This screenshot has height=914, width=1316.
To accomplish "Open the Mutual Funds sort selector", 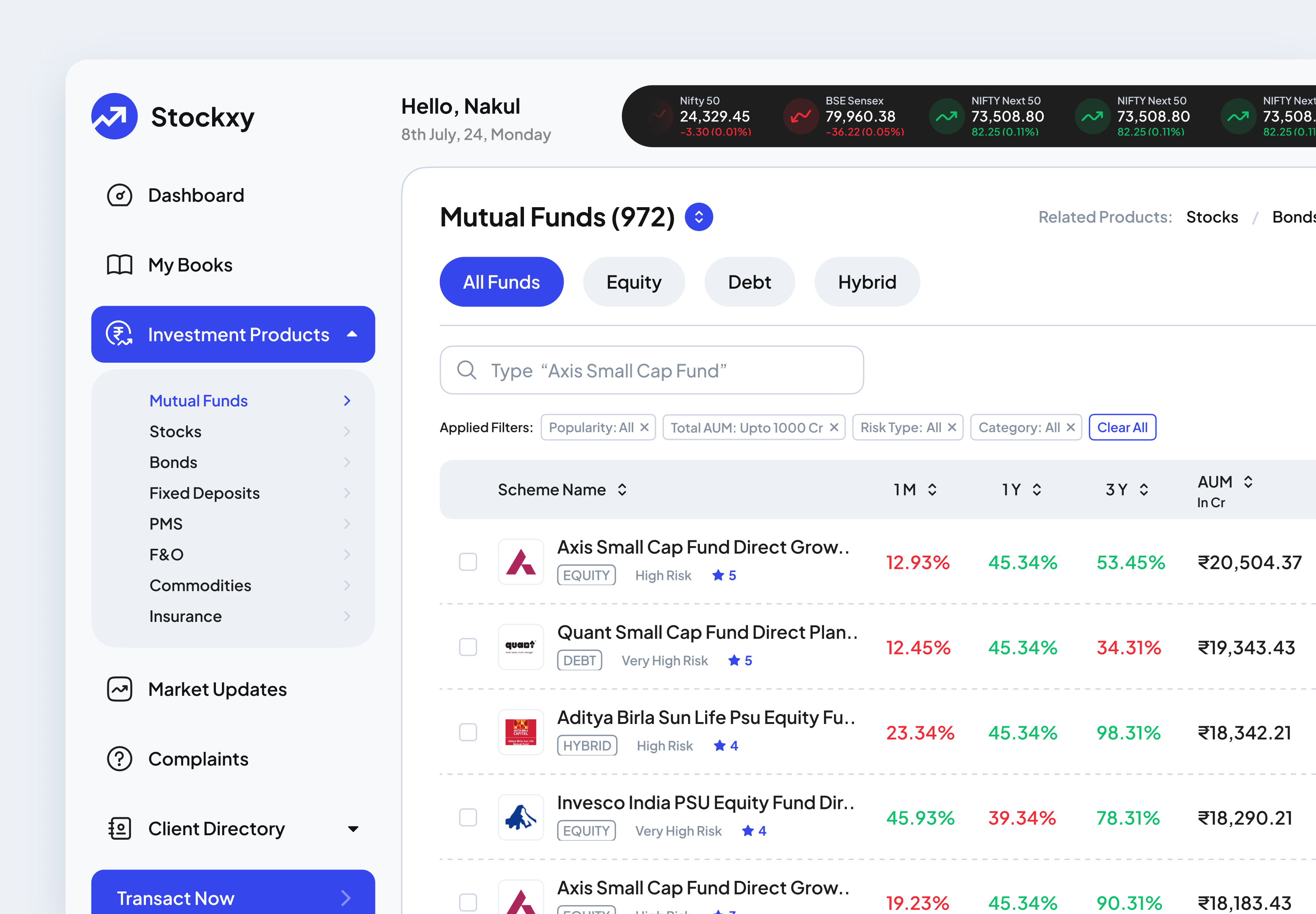I will 699,217.
